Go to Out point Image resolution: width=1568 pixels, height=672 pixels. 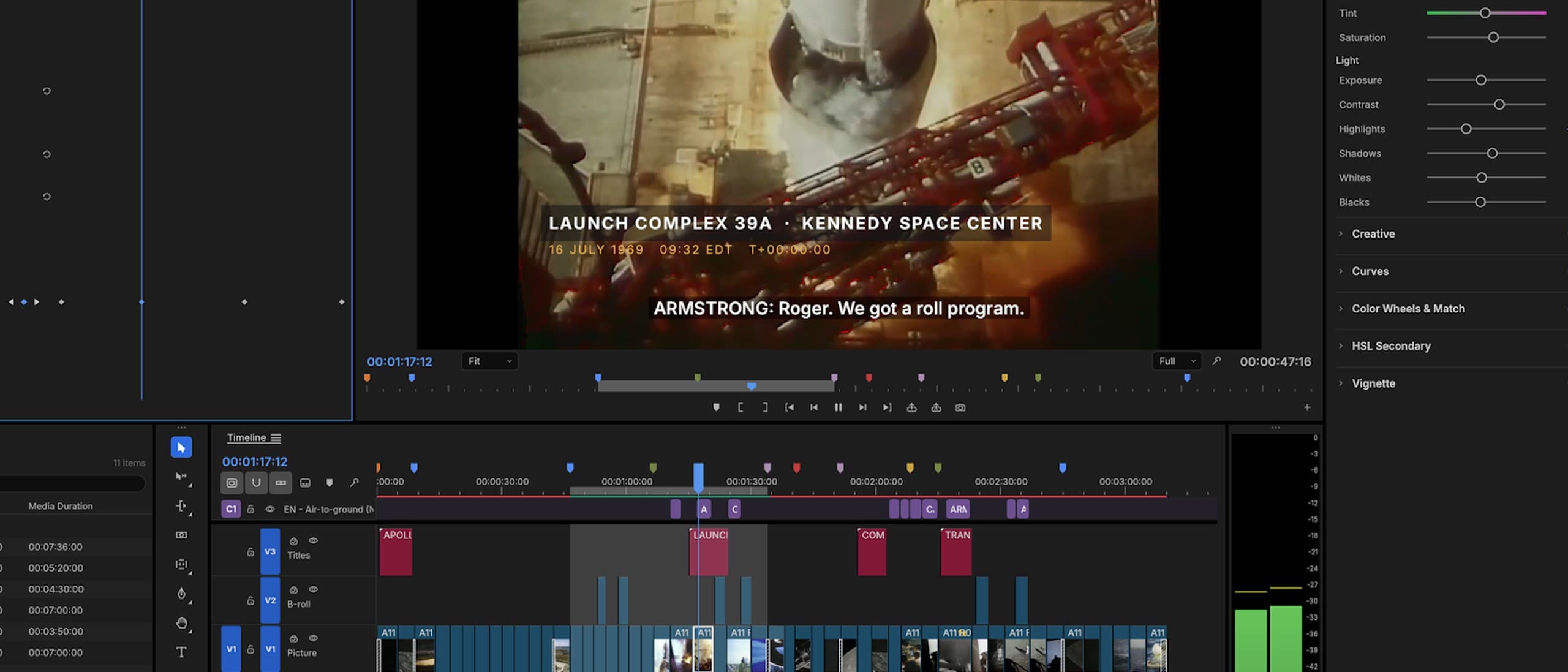pyautogui.click(x=887, y=407)
